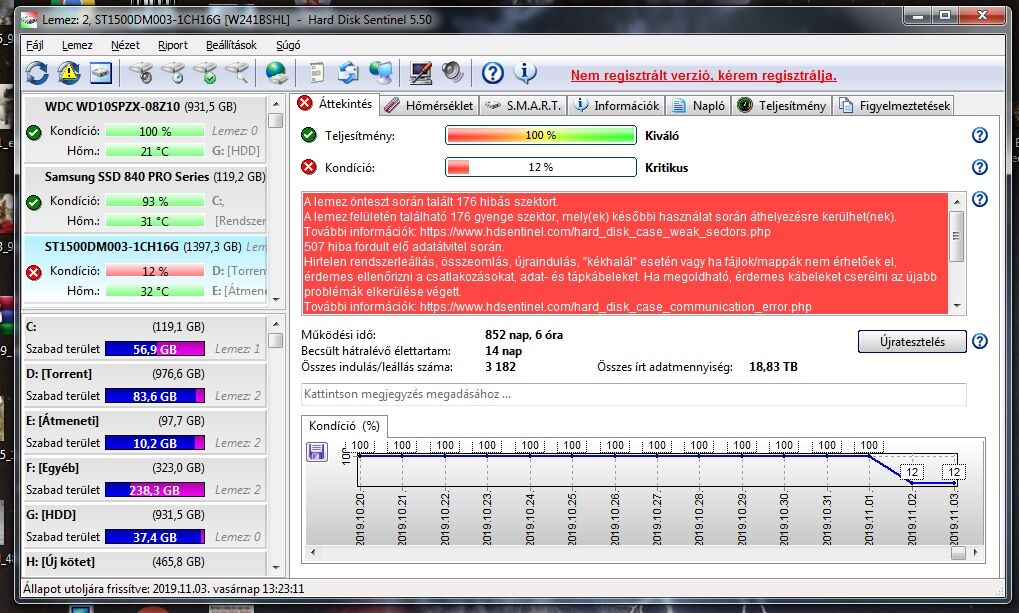The width and height of the screenshot is (1019, 613).
Task: Open the Nézet menu
Action: (x=125, y=45)
